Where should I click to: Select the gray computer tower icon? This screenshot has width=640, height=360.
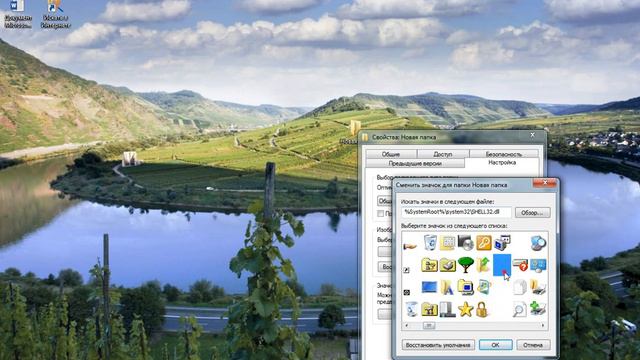tap(447, 309)
